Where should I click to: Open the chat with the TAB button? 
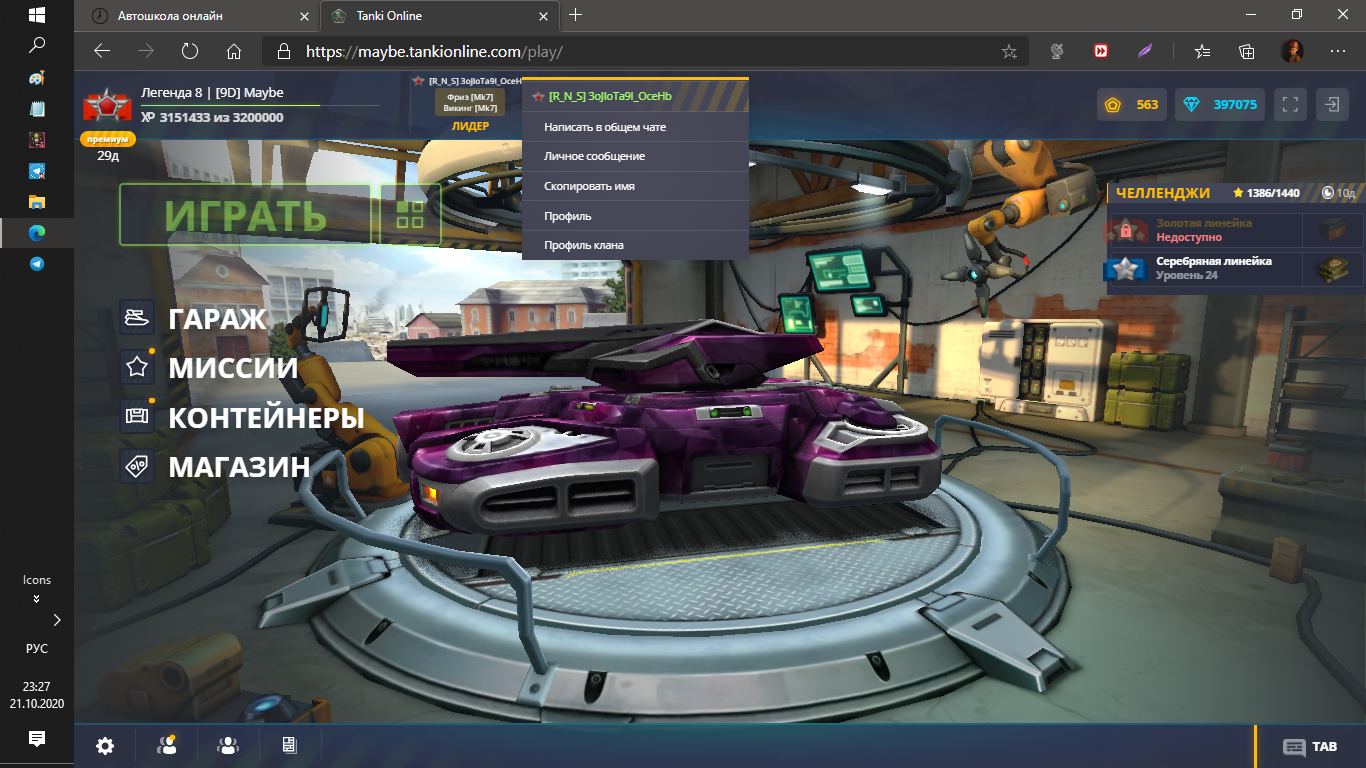pos(1310,747)
